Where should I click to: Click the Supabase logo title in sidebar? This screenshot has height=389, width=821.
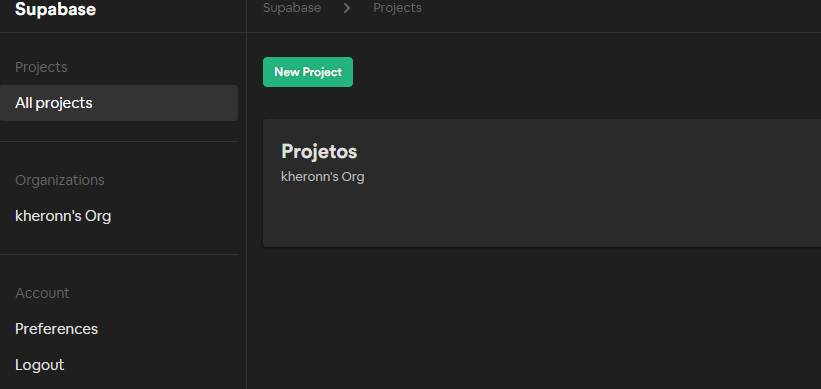55,9
